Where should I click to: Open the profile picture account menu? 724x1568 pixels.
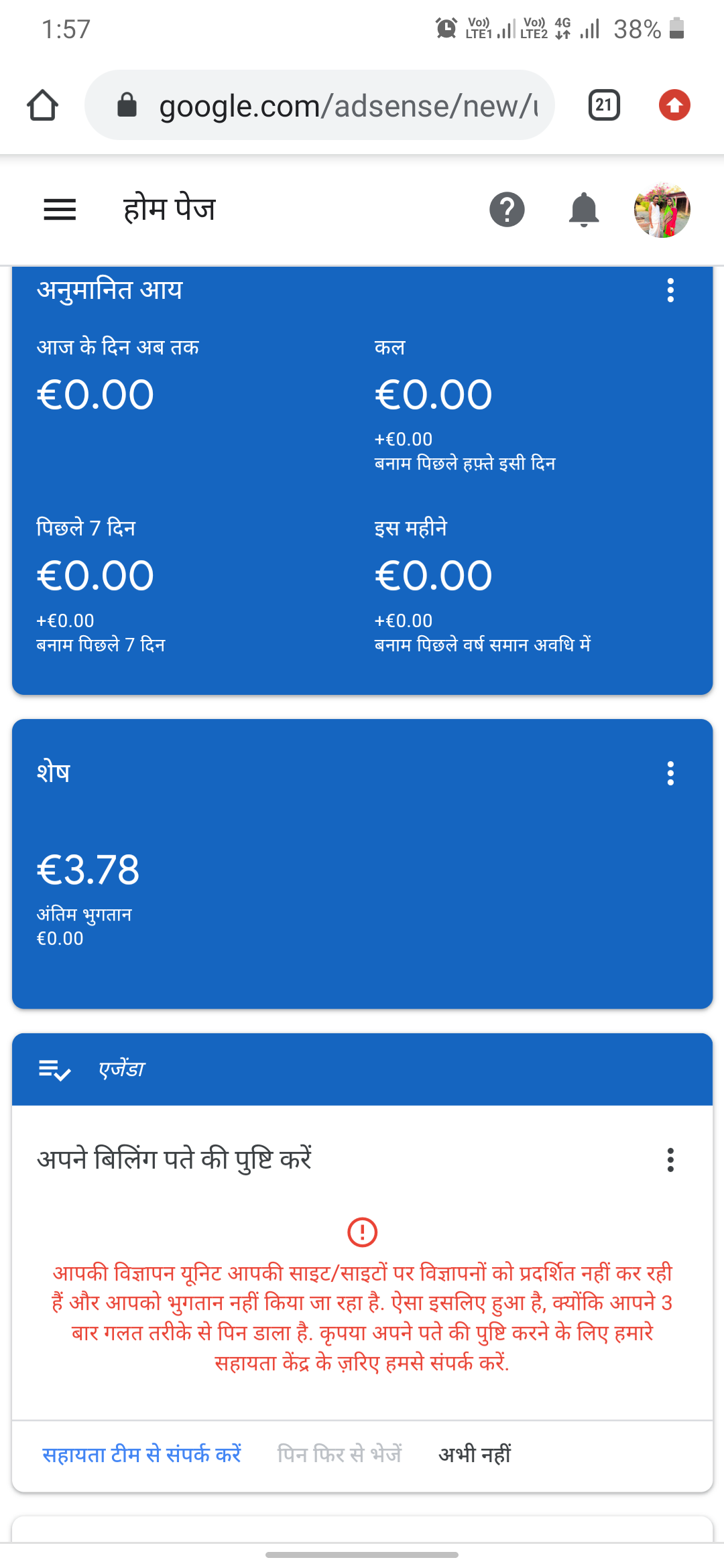click(x=662, y=210)
